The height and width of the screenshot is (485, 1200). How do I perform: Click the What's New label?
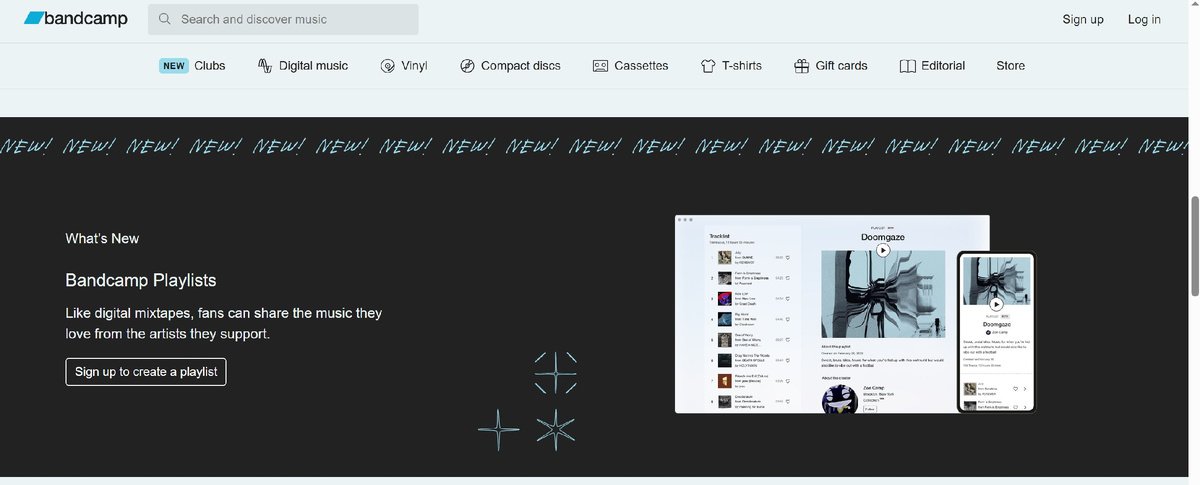102,239
